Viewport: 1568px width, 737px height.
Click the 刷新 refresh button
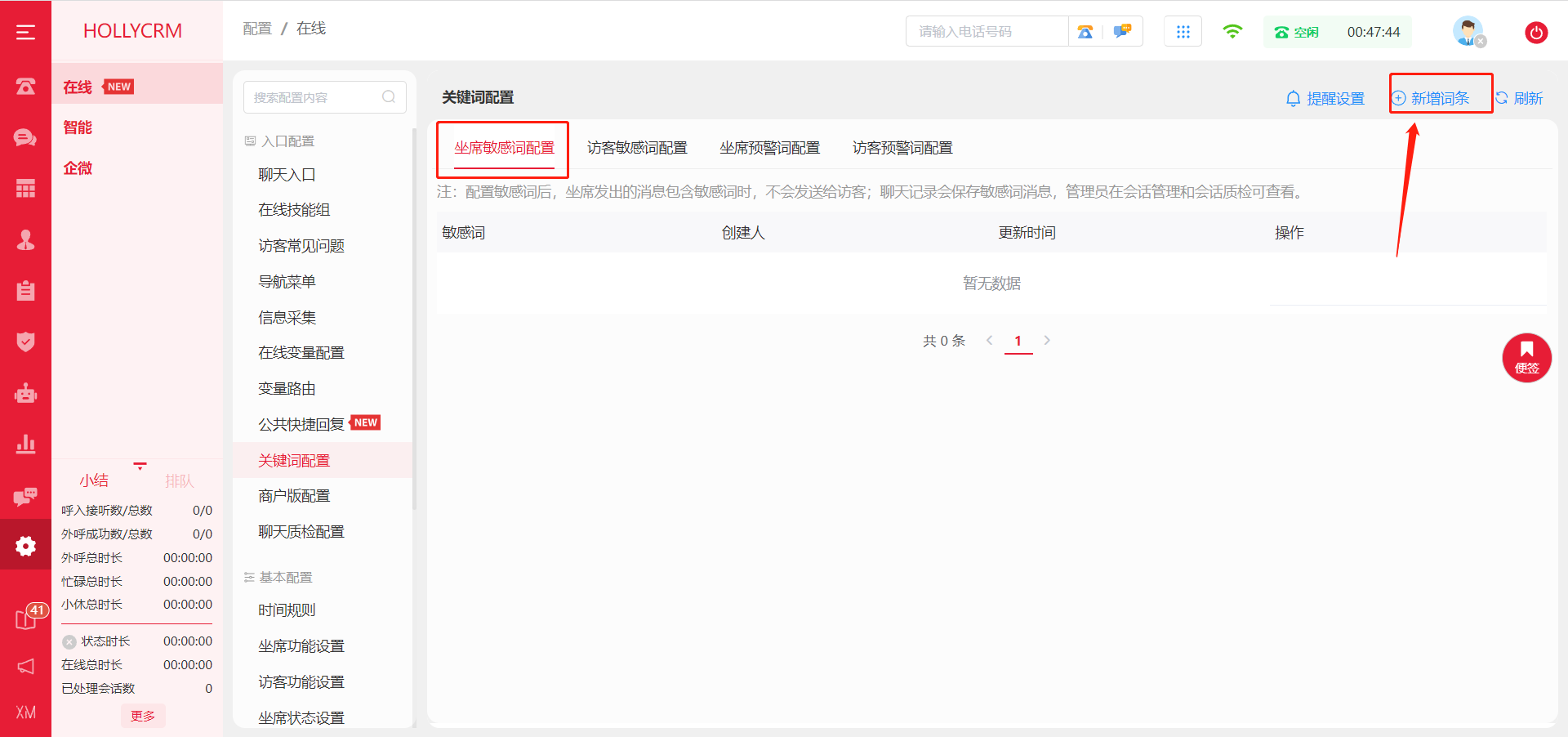click(x=1519, y=98)
